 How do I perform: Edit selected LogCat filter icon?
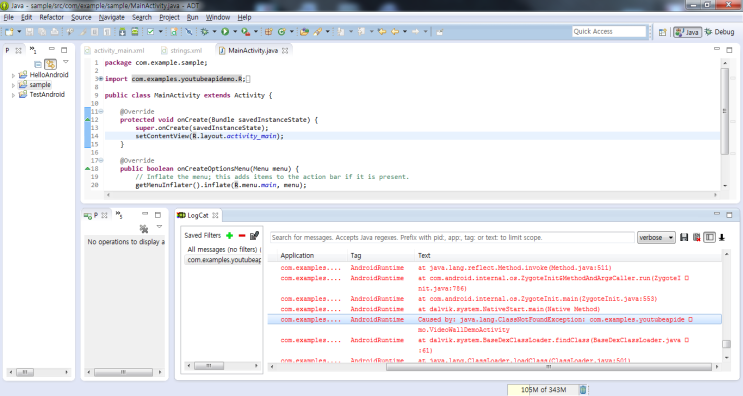coord(254,235)
